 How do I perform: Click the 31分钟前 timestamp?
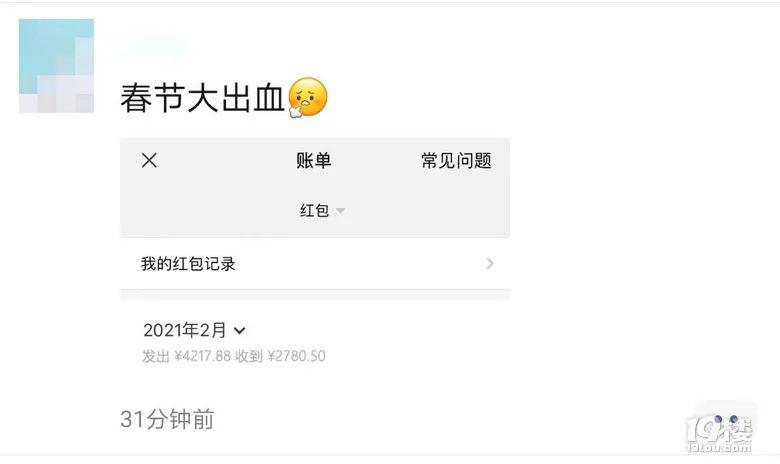pyautogui.click(x=167, y=419)
